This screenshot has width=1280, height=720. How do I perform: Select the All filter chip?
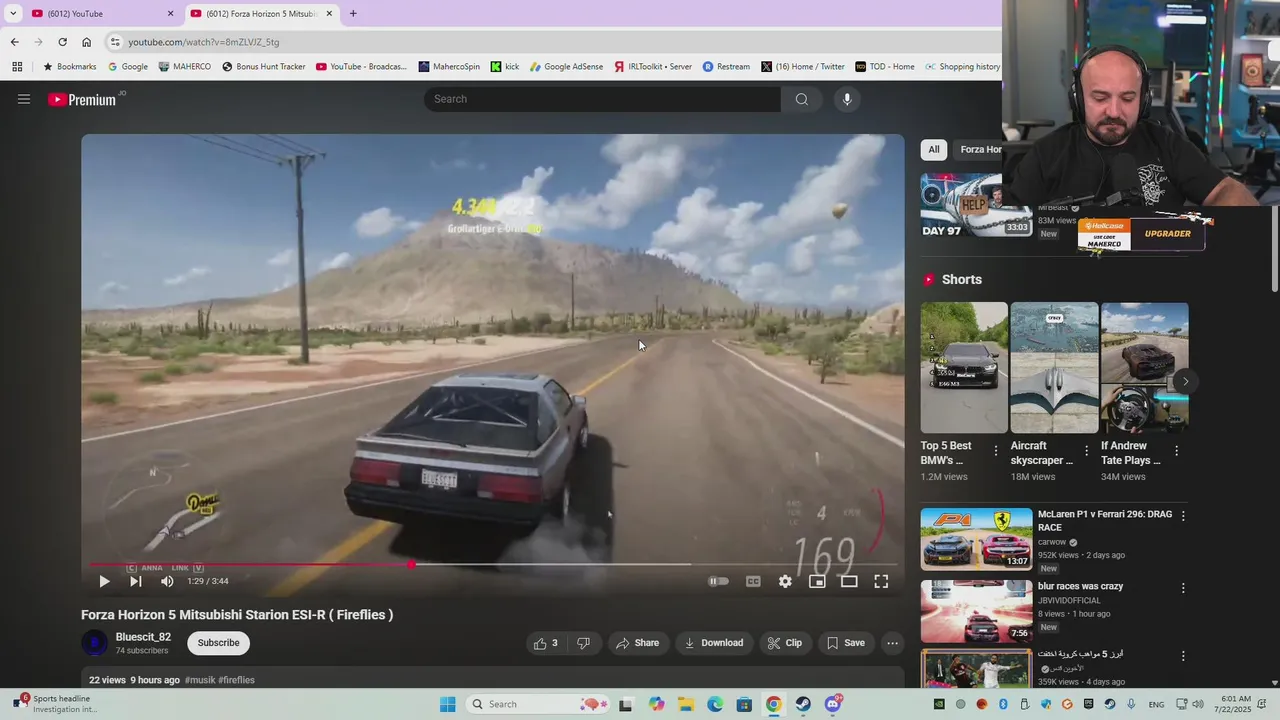click(934, 150)
